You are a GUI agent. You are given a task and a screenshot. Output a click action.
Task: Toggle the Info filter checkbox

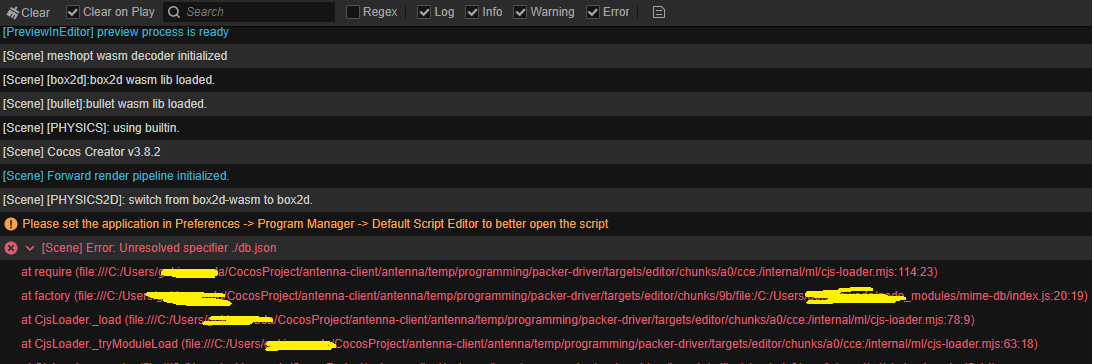point(472,12)
